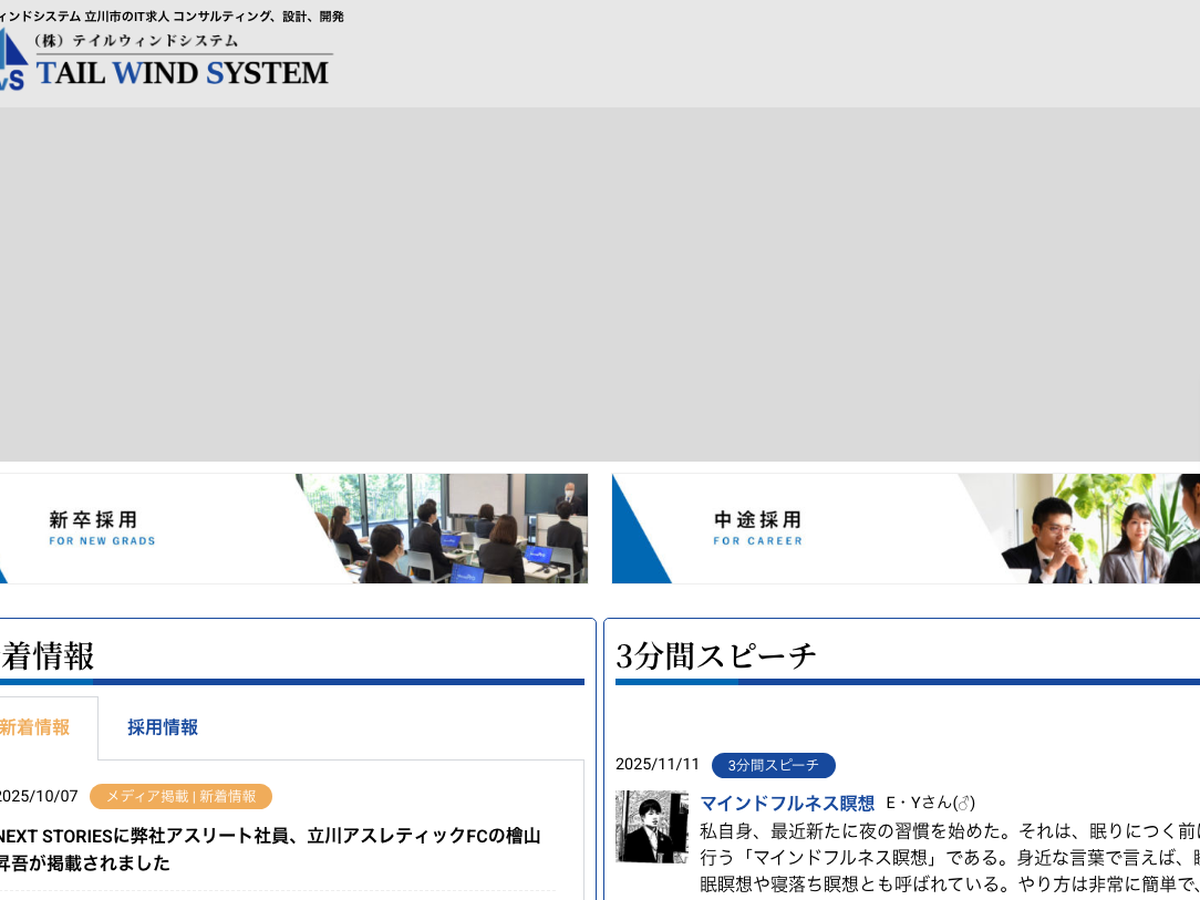Click the 新着情報 section heading
Image resolution: width=1200 pixels, height=900 pixels.
(x=47, y=656)
